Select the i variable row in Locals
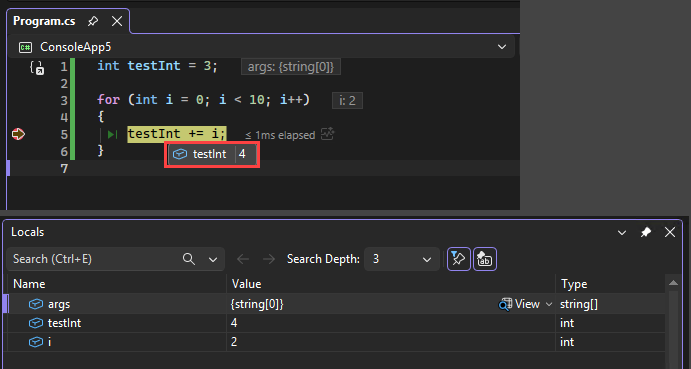 (x=336, y=342)
